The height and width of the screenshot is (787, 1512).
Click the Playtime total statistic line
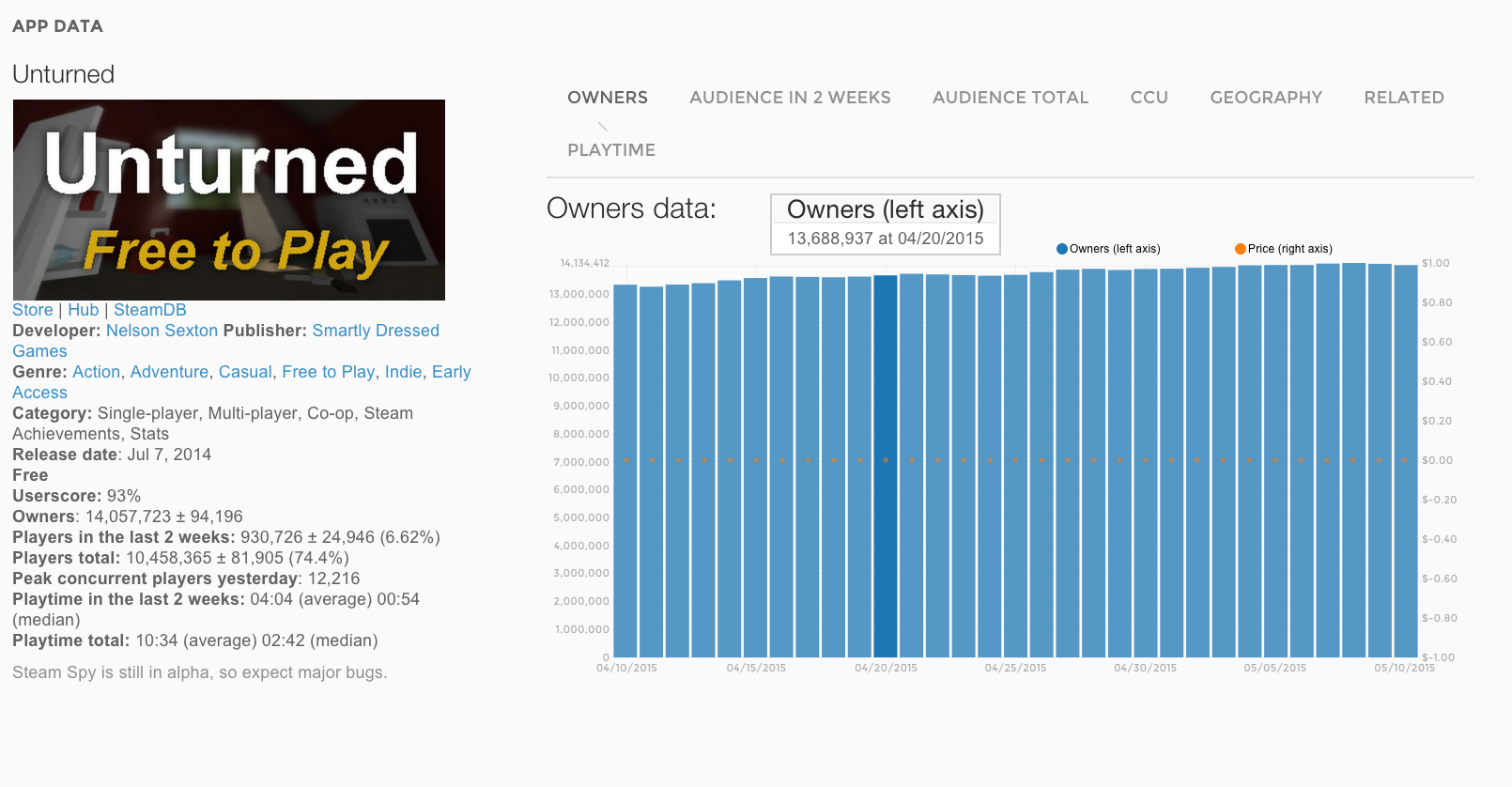click(195, 640)
